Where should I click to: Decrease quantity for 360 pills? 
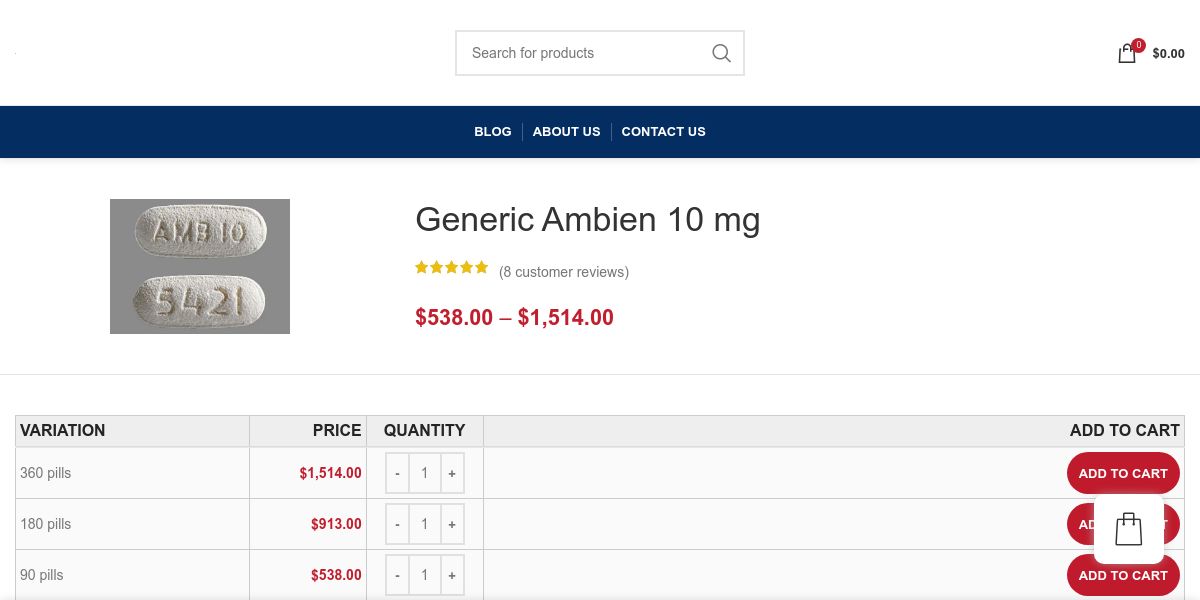(x=397, y=473)
